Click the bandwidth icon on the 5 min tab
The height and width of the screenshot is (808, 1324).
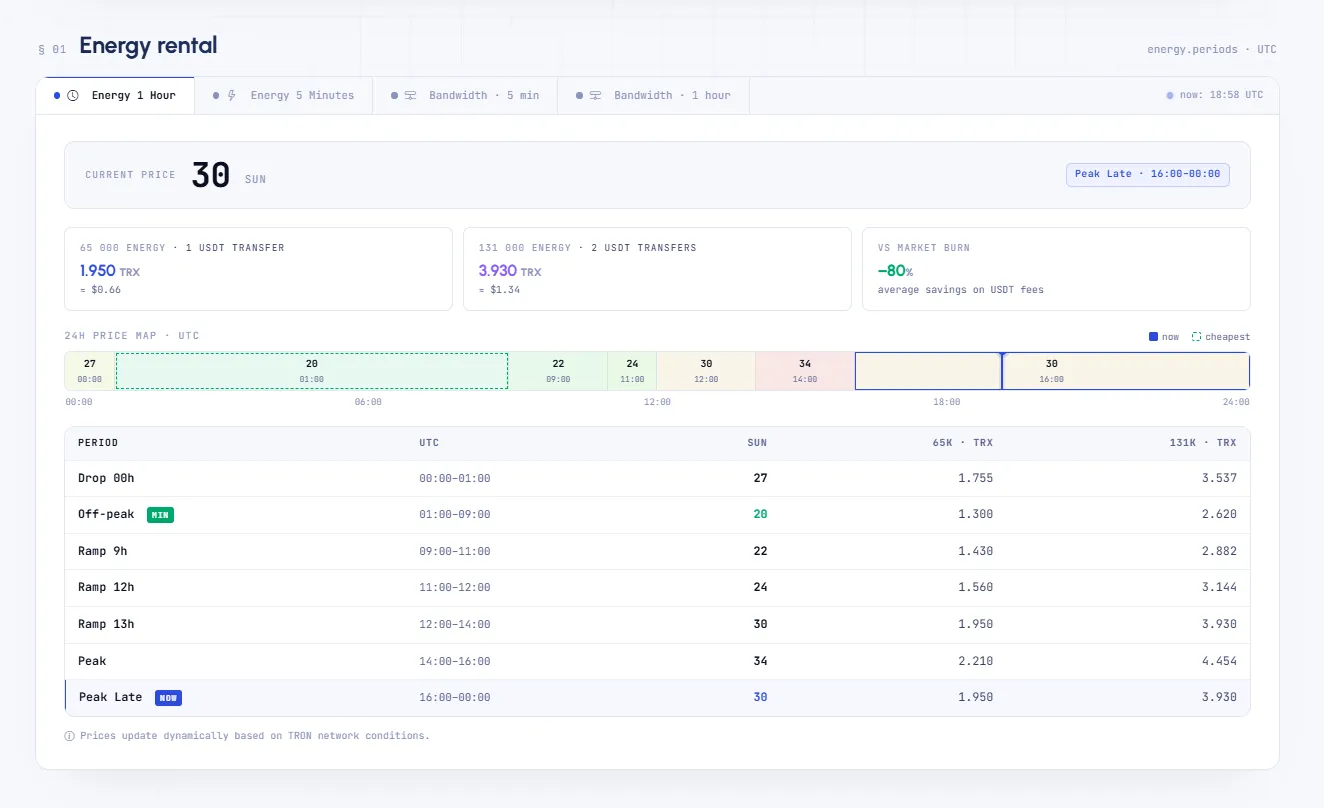tap(410, 96)
